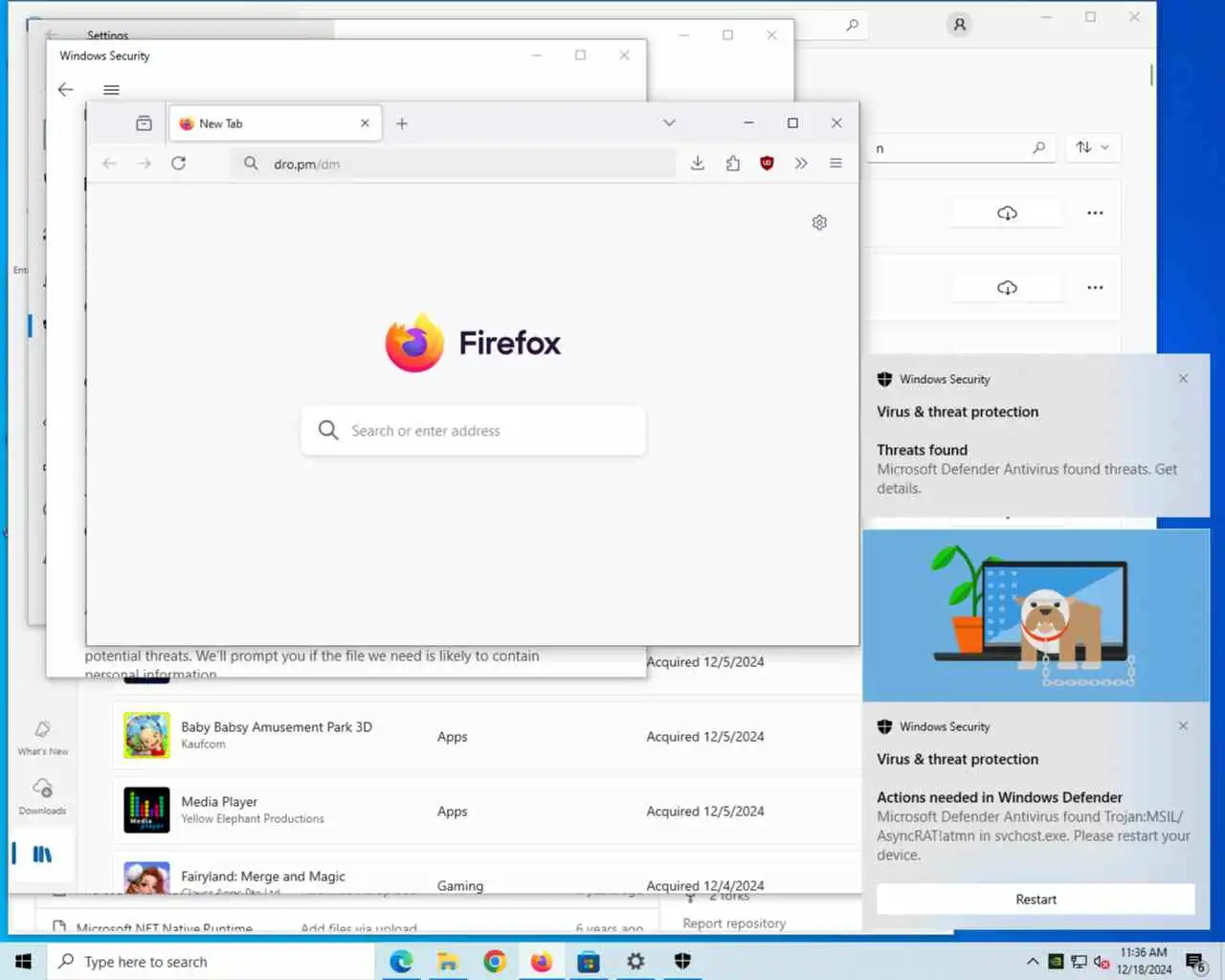The height and width of the screenshot is (980, 1225).
Task: Open the Firefox Extensions puzzle icon
Action: click(x=732, y=164)
